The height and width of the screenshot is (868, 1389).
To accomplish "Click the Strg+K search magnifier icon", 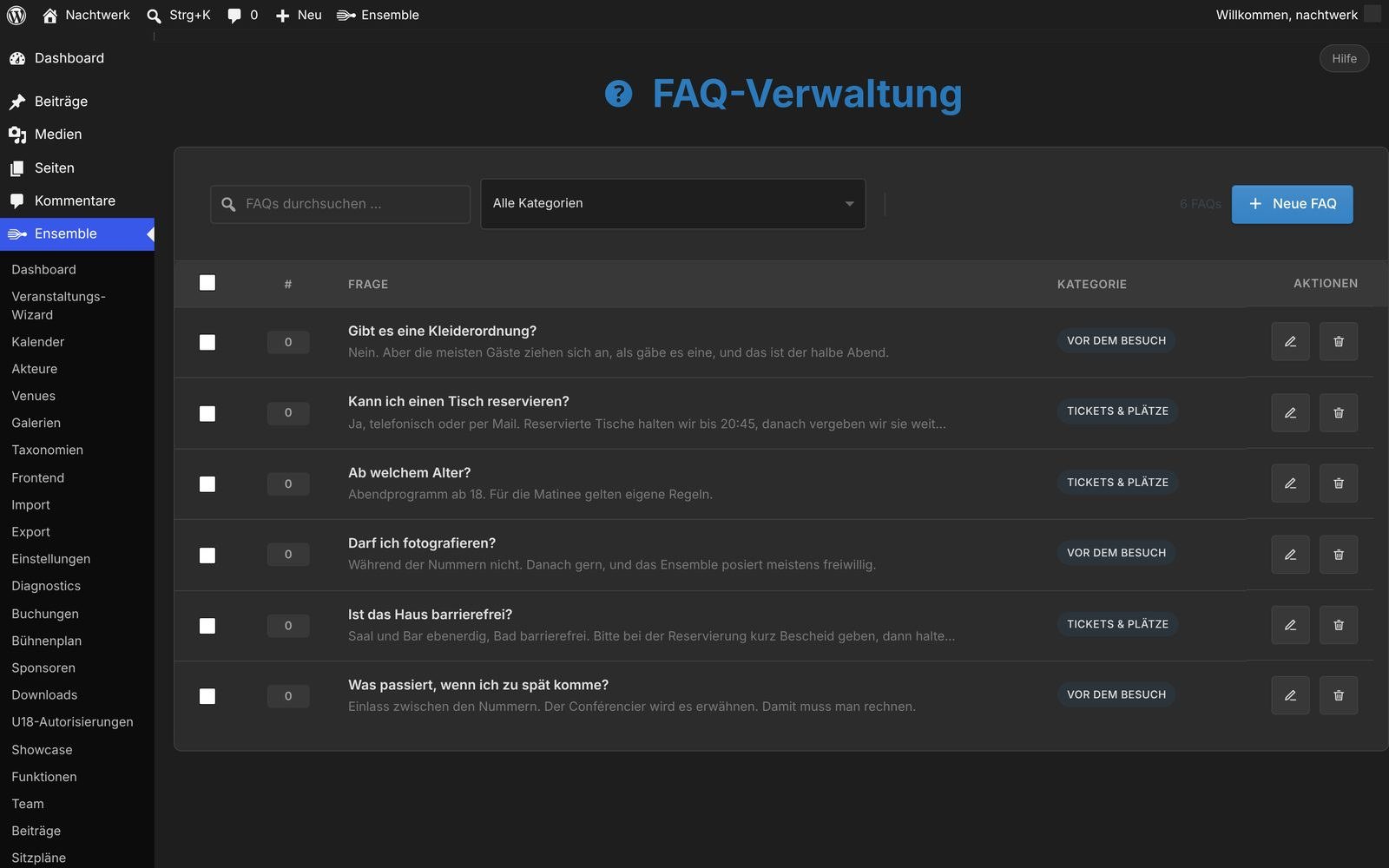I will coord(154,16).
